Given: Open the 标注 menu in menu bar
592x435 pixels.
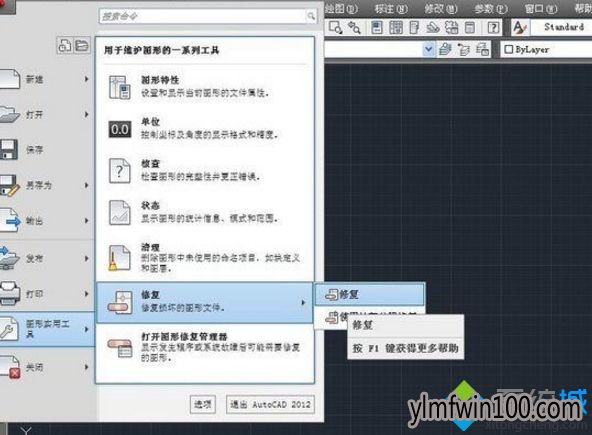Looking at the screenshot, I should pyautogui.click(x=391, y=8).
